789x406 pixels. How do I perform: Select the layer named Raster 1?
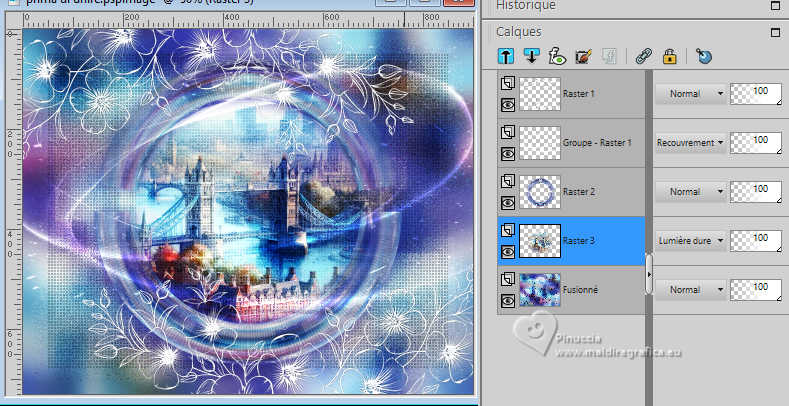click(579, 94)
